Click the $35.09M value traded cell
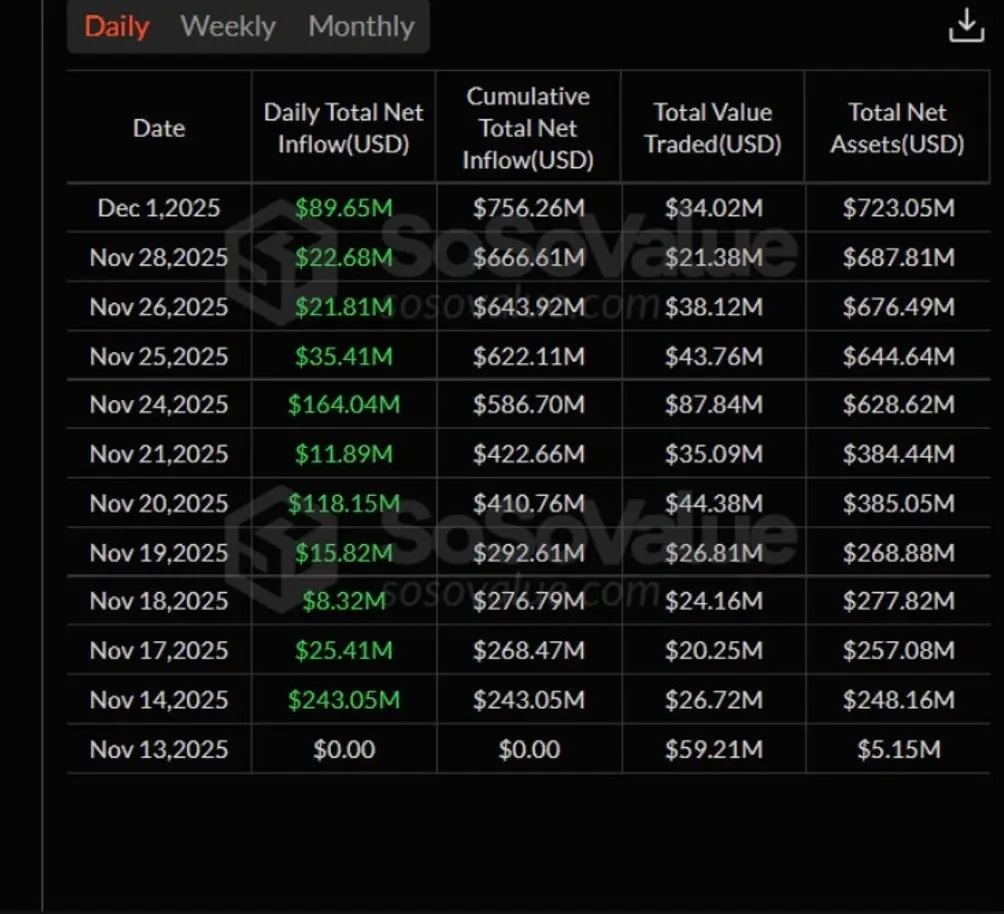 click(714, 453)
